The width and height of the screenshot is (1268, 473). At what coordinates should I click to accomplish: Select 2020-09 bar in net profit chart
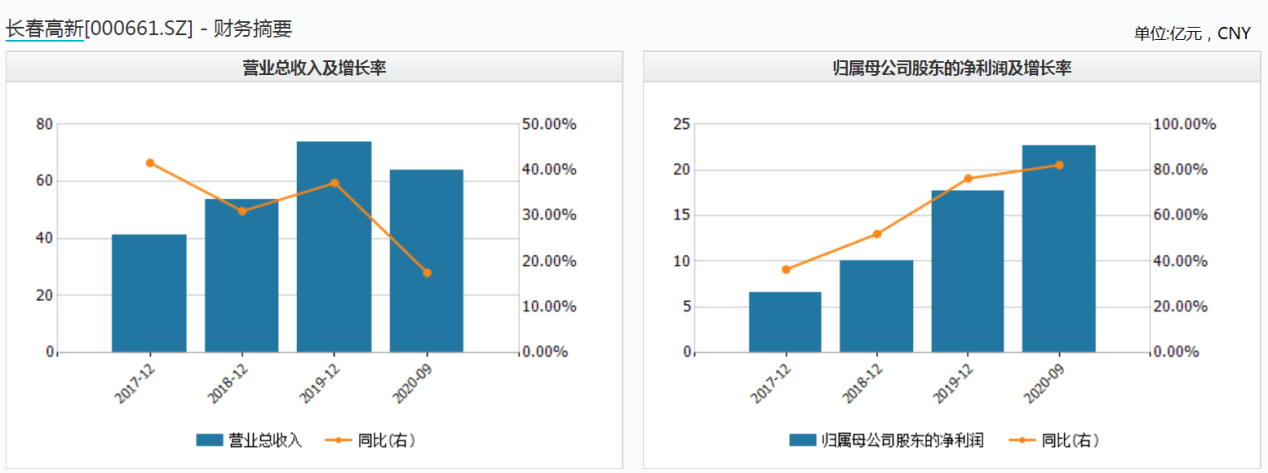click(x=1059, y=249)
